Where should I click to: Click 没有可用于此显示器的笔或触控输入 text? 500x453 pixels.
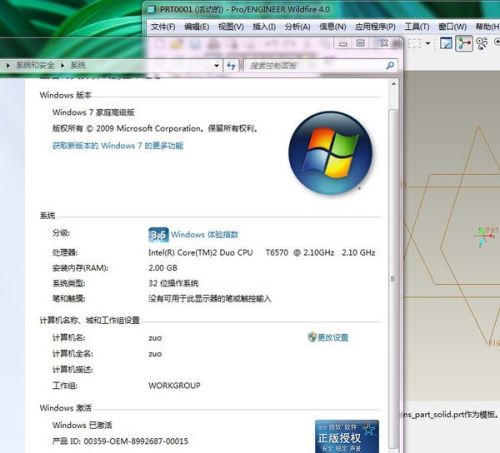210,299
